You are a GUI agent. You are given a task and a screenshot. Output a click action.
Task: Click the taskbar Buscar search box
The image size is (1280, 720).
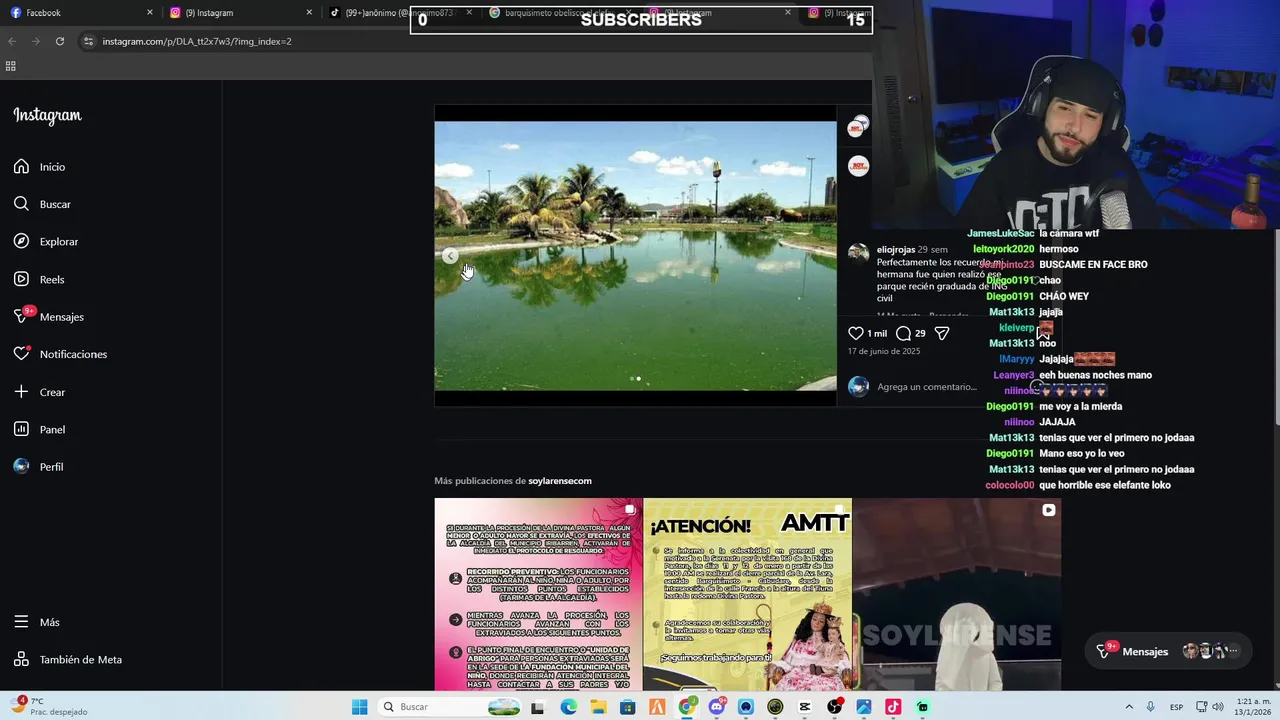[450, 707]
